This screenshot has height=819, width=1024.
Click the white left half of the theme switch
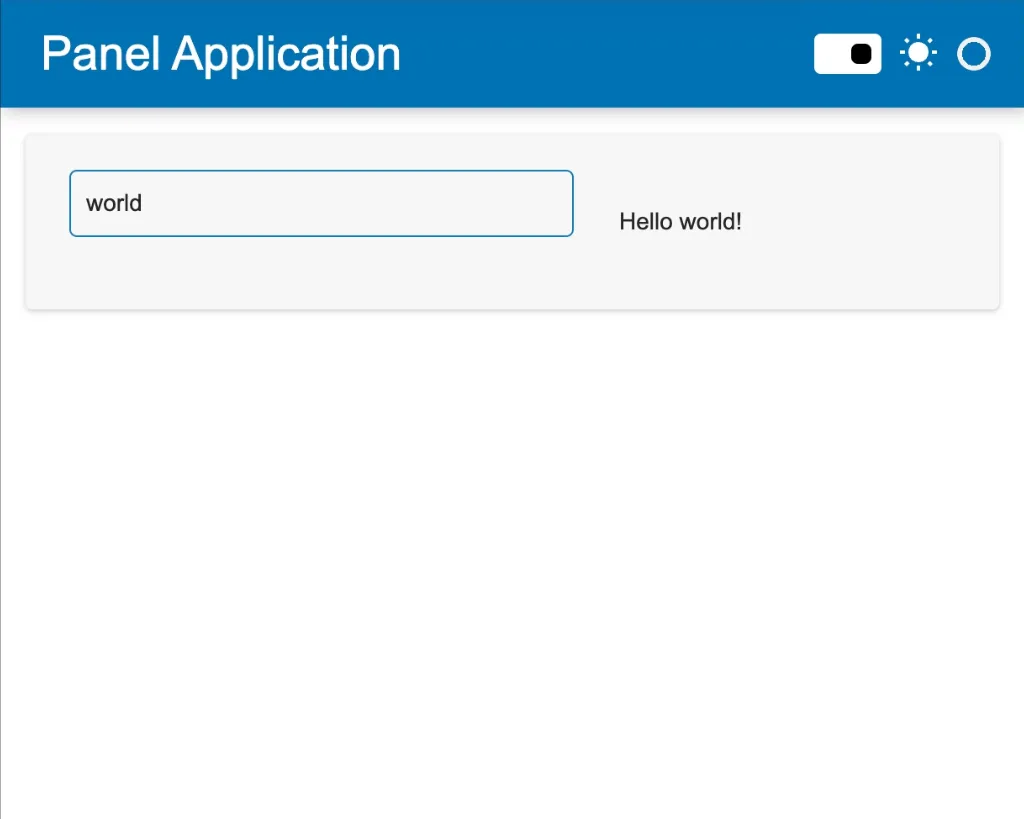(831, 54)
